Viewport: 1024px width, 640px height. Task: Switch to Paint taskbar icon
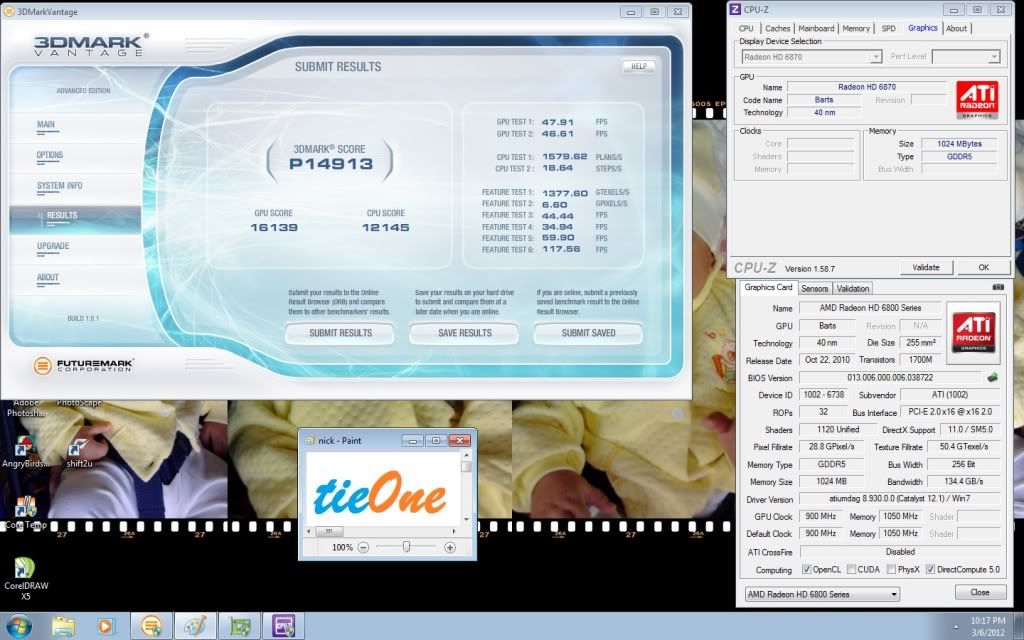(x=195, y=626)
